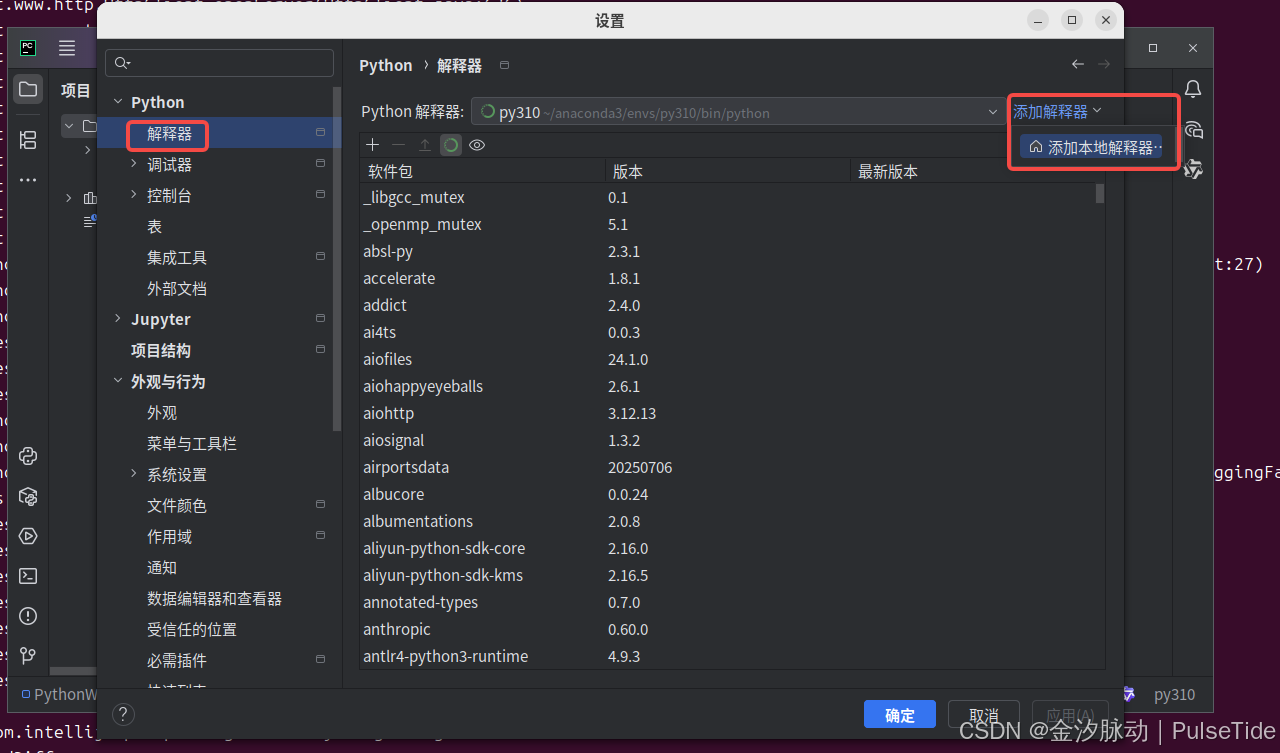Open the Structure tool window icon
1280x753 pixels.
[28, 139]
